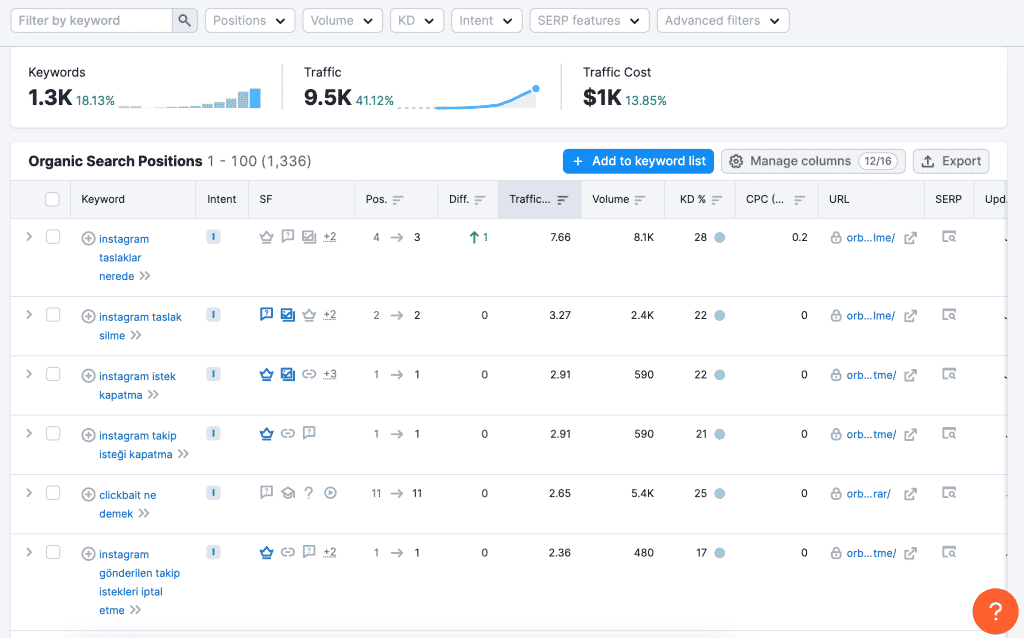Click the orange help question mark button
The image size is (1024, 638).
coord(995,610)
